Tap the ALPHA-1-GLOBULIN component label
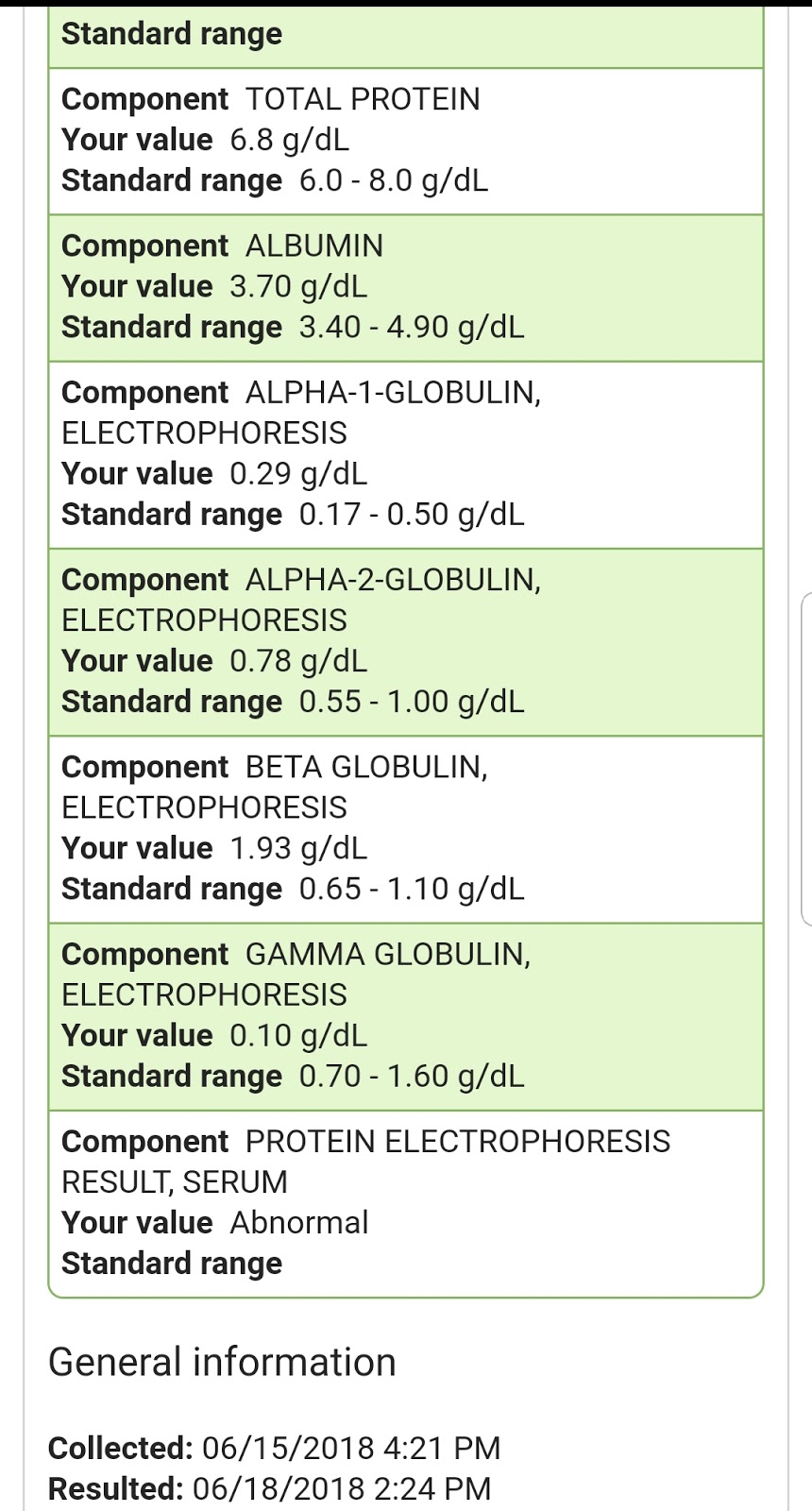Image resolution: width=812 pixels, height=1511 pixels. coord(393,393)
